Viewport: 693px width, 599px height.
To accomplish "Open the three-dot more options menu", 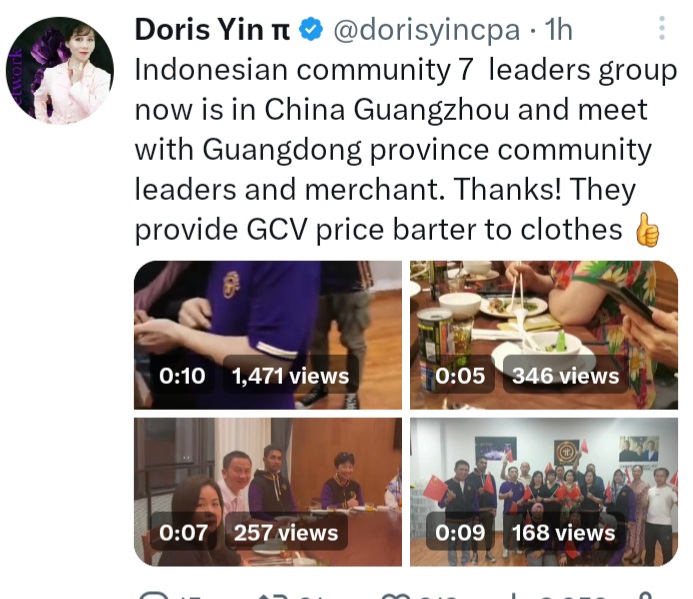I will [x=662, y=29].
